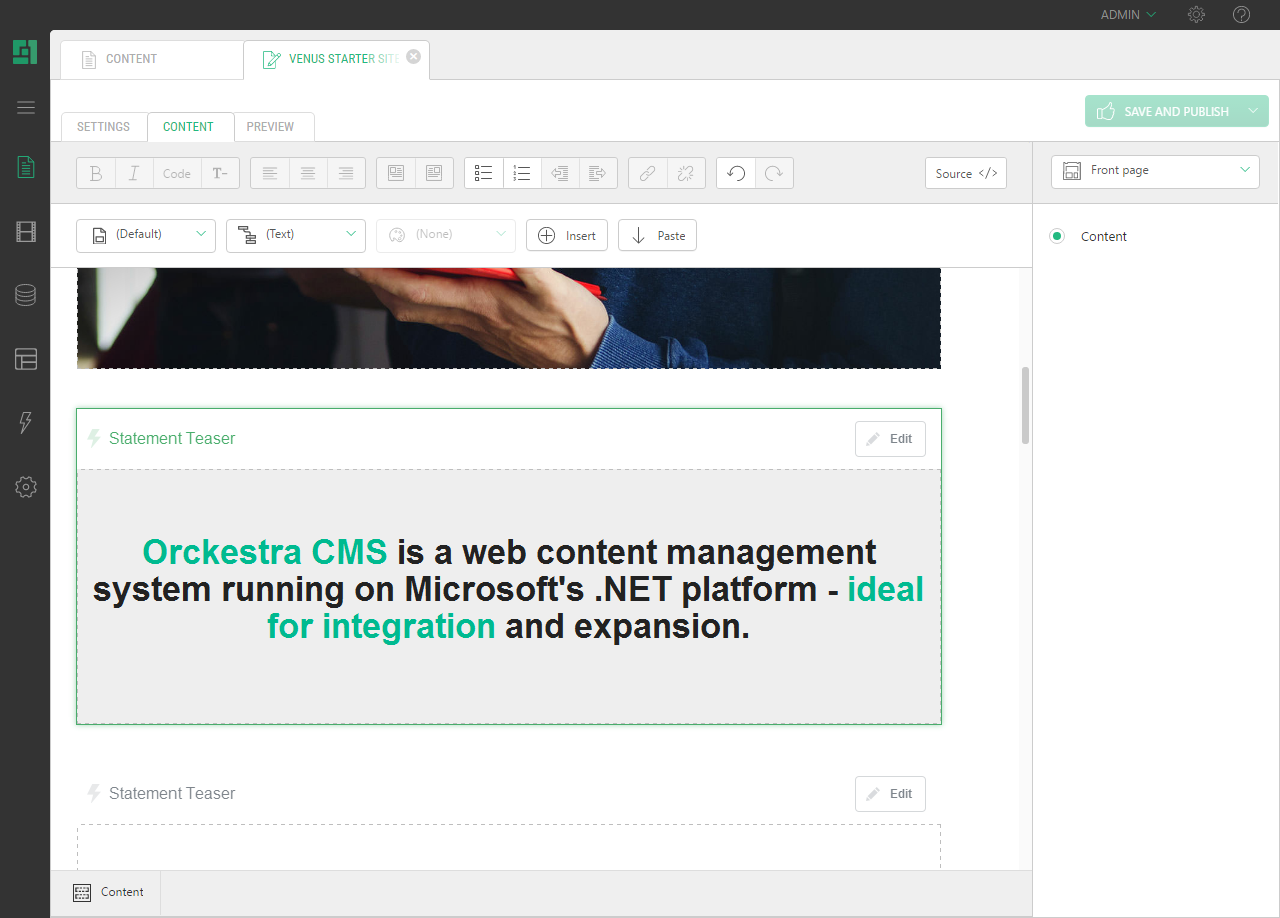Open the Media perspective in sidebar

click(x=26, y=233)
